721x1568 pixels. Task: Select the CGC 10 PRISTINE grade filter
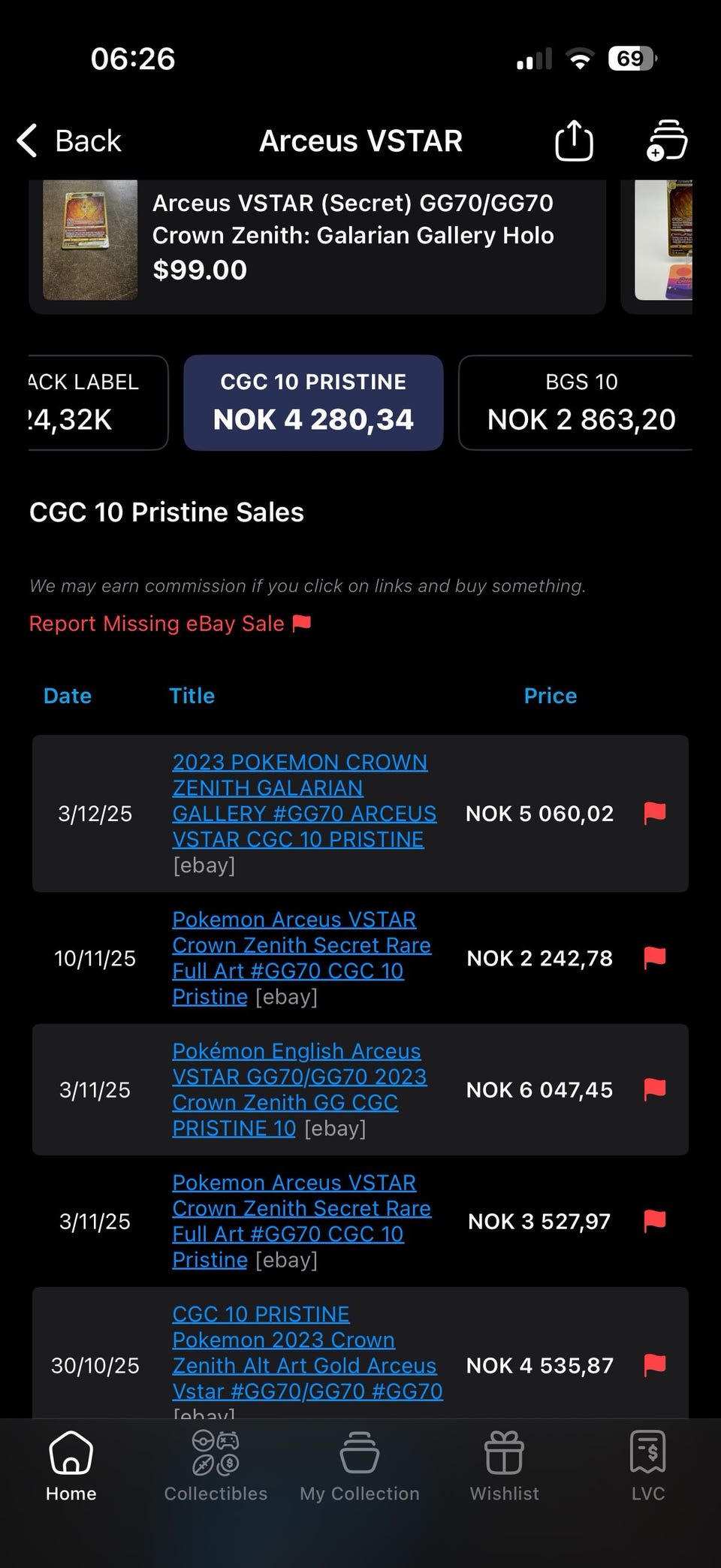[313, 403]
